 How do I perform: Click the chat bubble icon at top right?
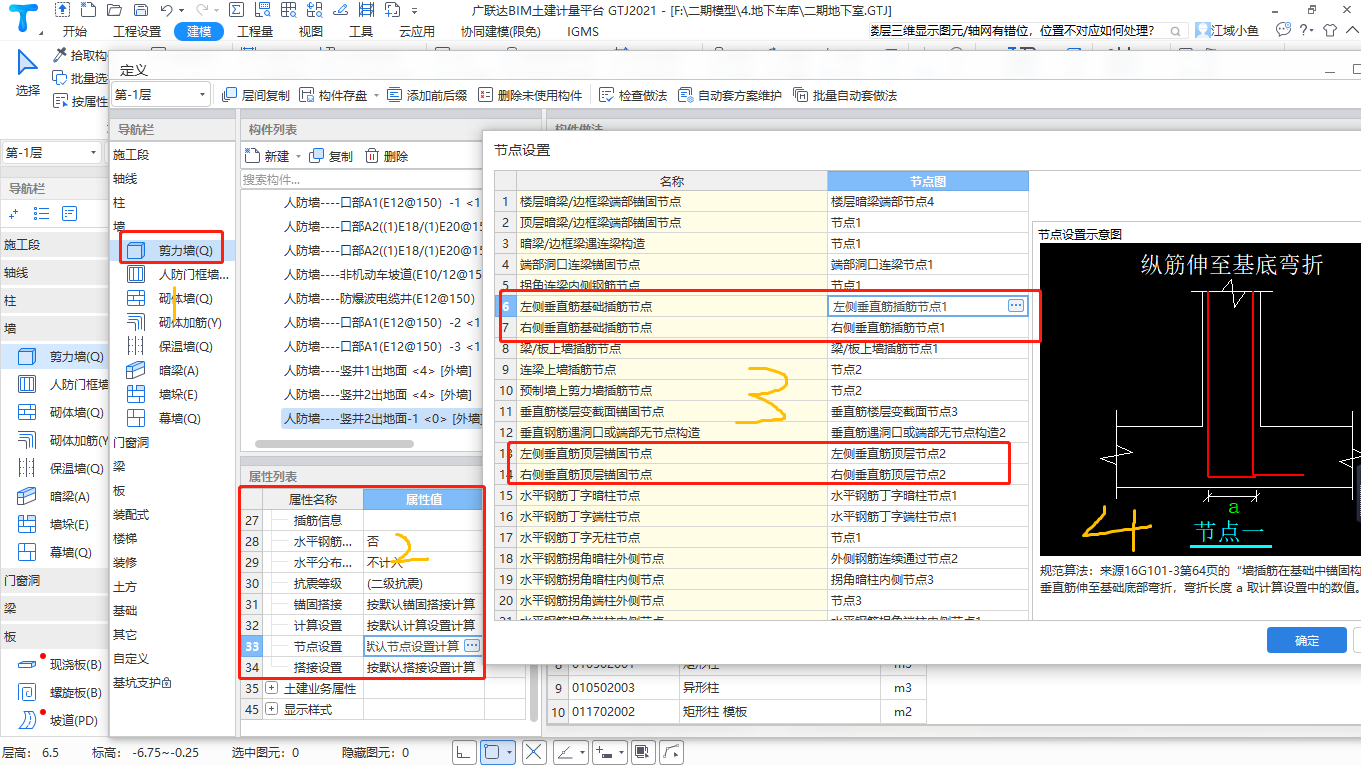coord(1284,30)
